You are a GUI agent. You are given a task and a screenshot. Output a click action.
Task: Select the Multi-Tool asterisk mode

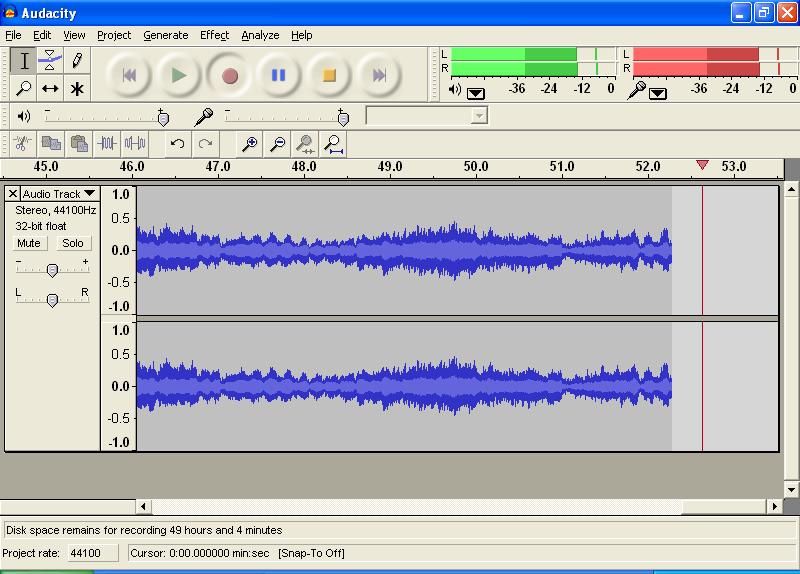(77, 88)
